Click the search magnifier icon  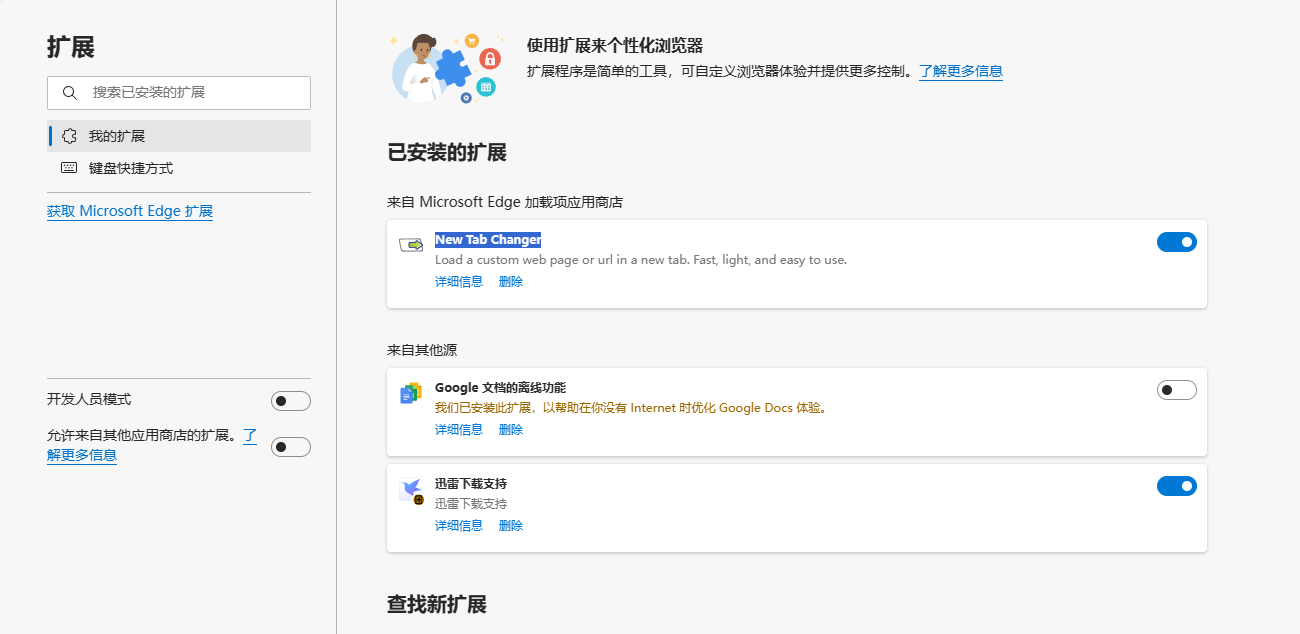point(70,93)
